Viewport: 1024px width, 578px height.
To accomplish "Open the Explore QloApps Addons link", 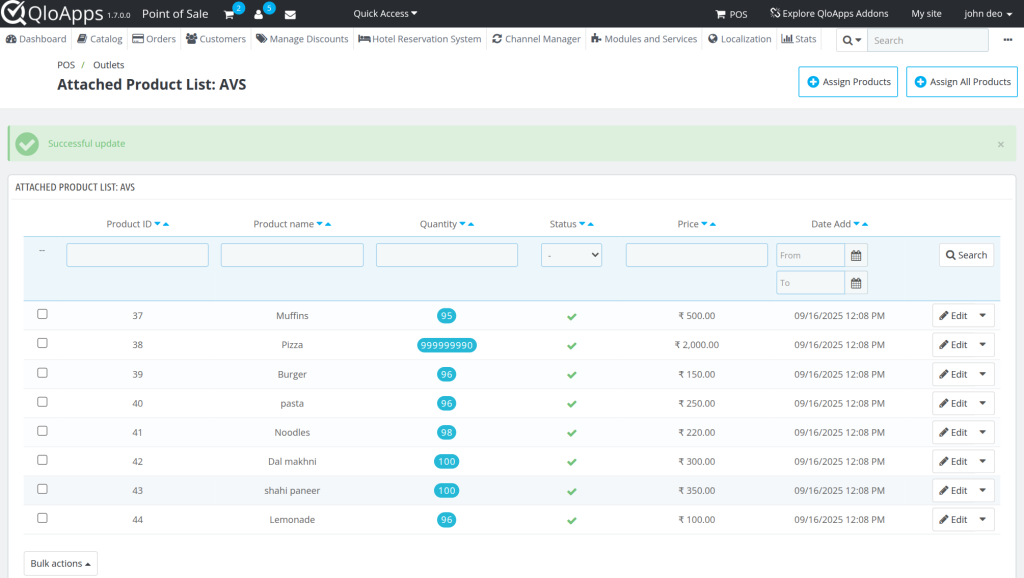I will (829, 13).
